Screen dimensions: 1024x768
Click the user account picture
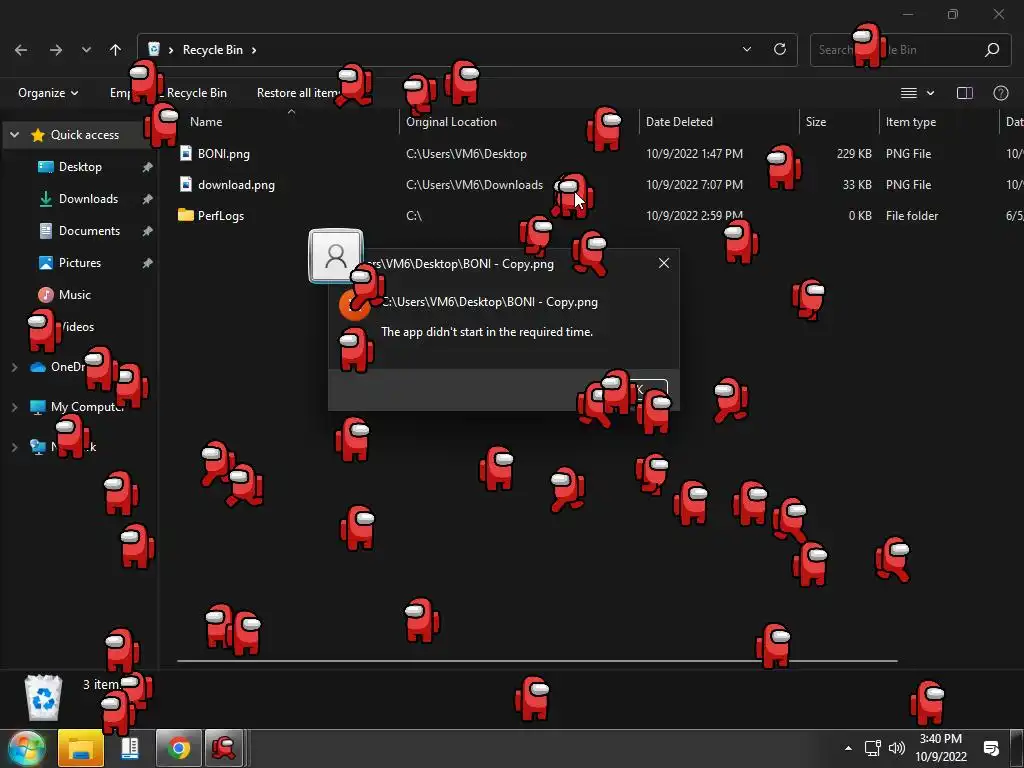pyautogui.click(x=336, y=255)
